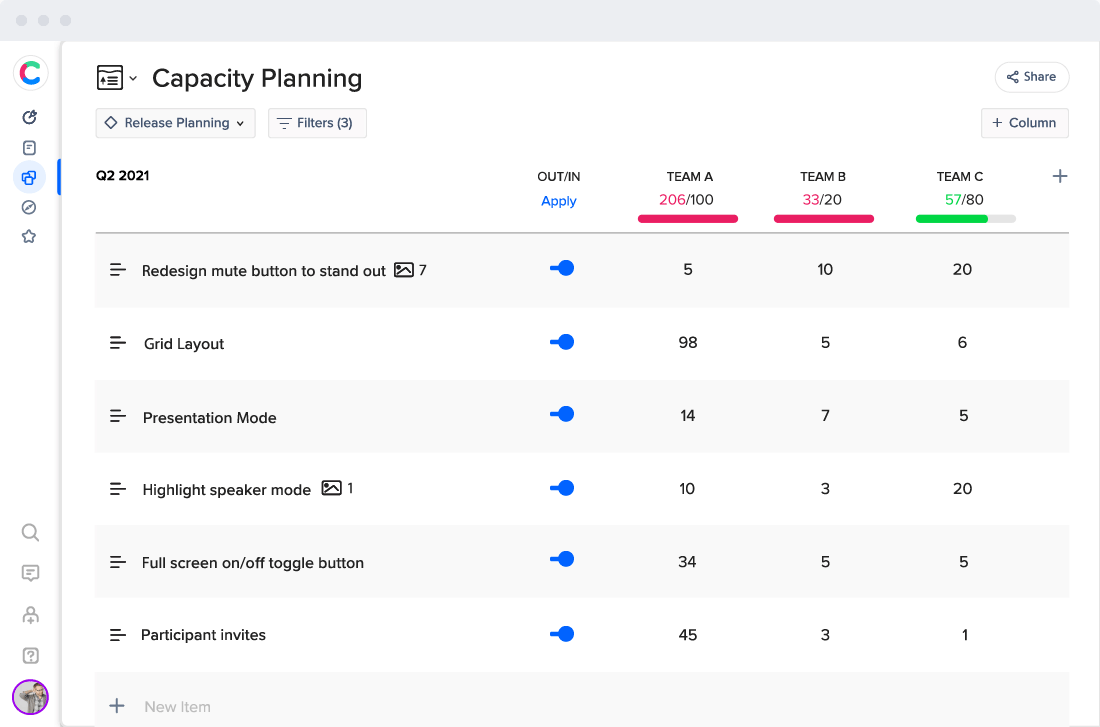The image size is (1100, 727).
Task: Switch off the Presentation Mode toggle
Action: 562,414
